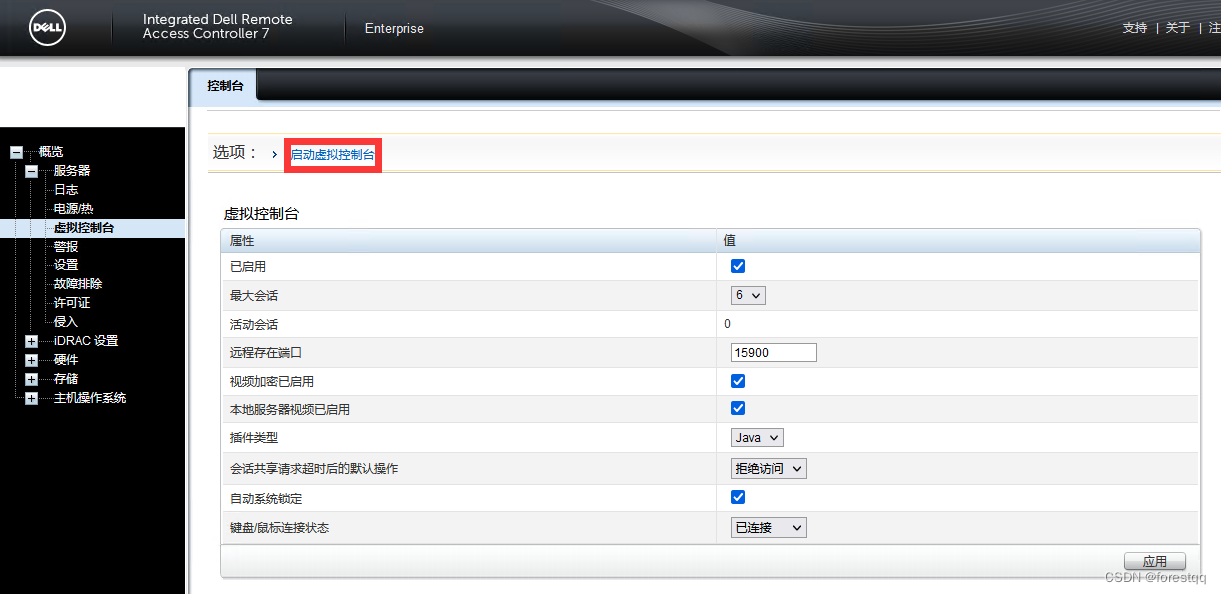Expand the 存储 tree node
Viewport: 1221px width, 594px height.
32,380
